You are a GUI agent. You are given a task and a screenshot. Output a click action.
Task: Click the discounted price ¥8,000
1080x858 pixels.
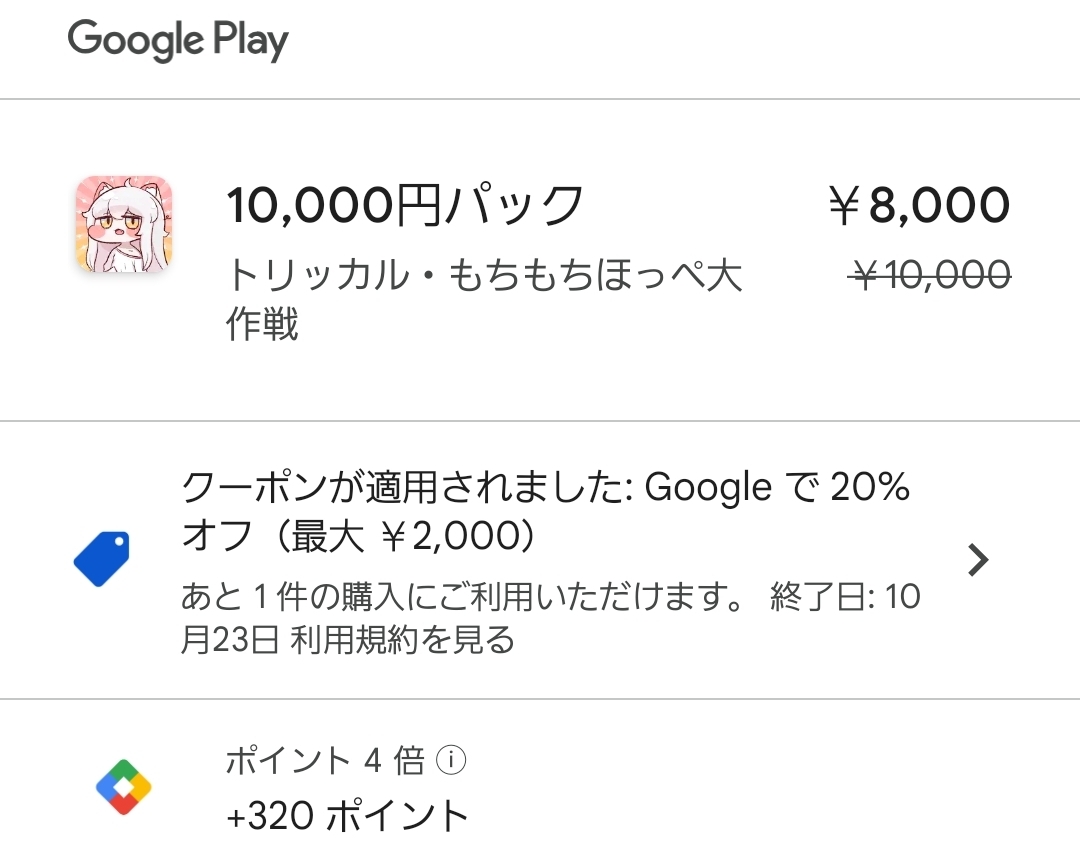pos(919,206)
